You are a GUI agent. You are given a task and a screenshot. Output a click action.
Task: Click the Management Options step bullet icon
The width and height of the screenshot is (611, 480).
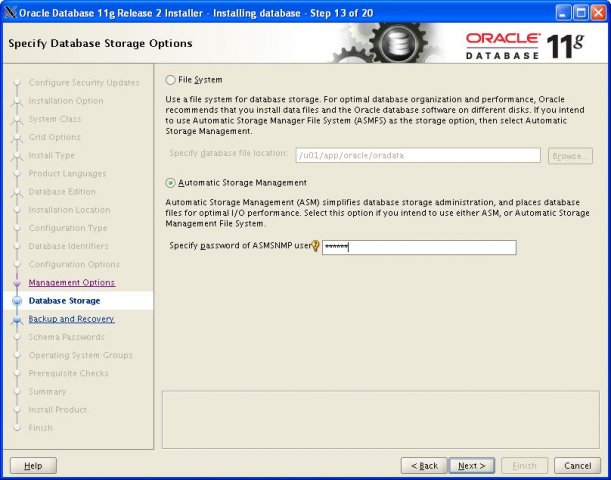17,283
